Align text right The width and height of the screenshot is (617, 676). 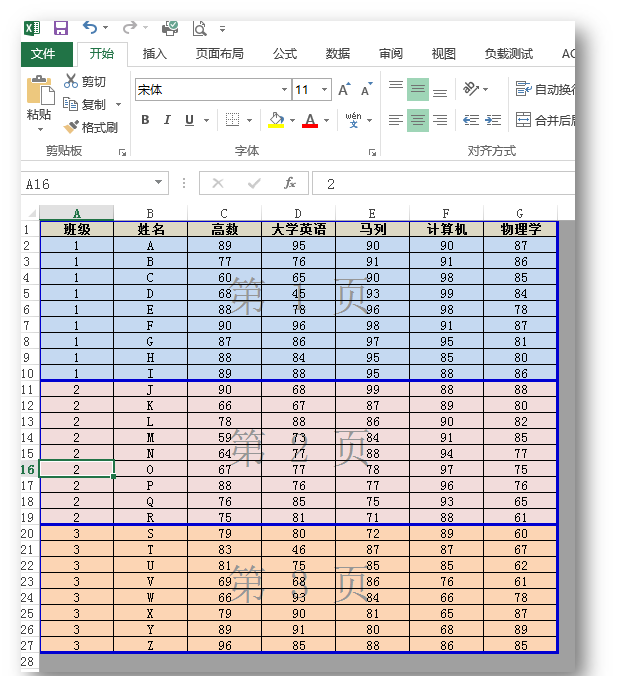(x=440, y=119)
